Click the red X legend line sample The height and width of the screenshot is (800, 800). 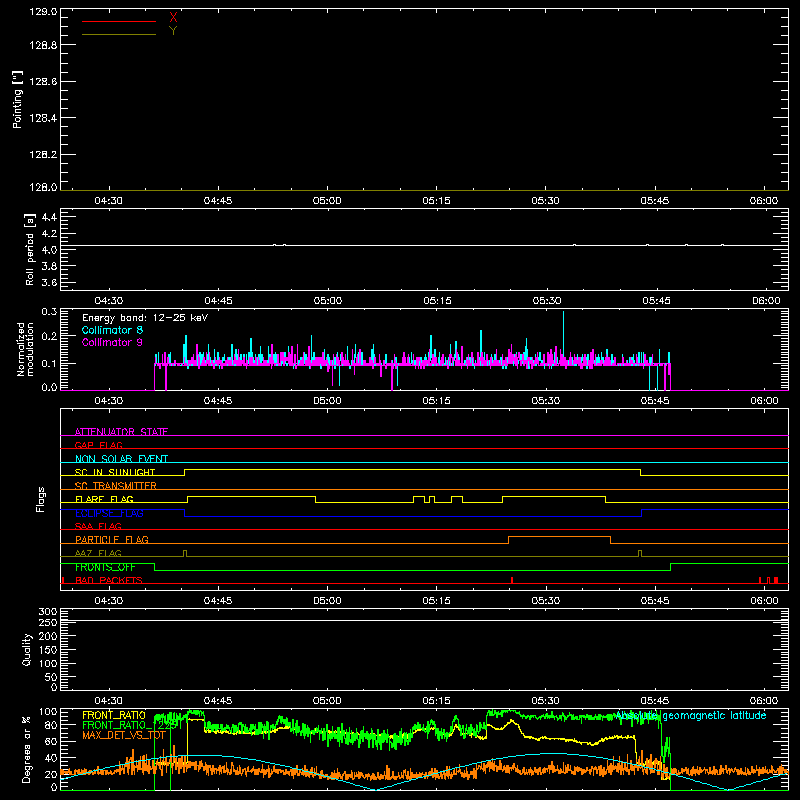pyautogui.click(x=119, y=21)
